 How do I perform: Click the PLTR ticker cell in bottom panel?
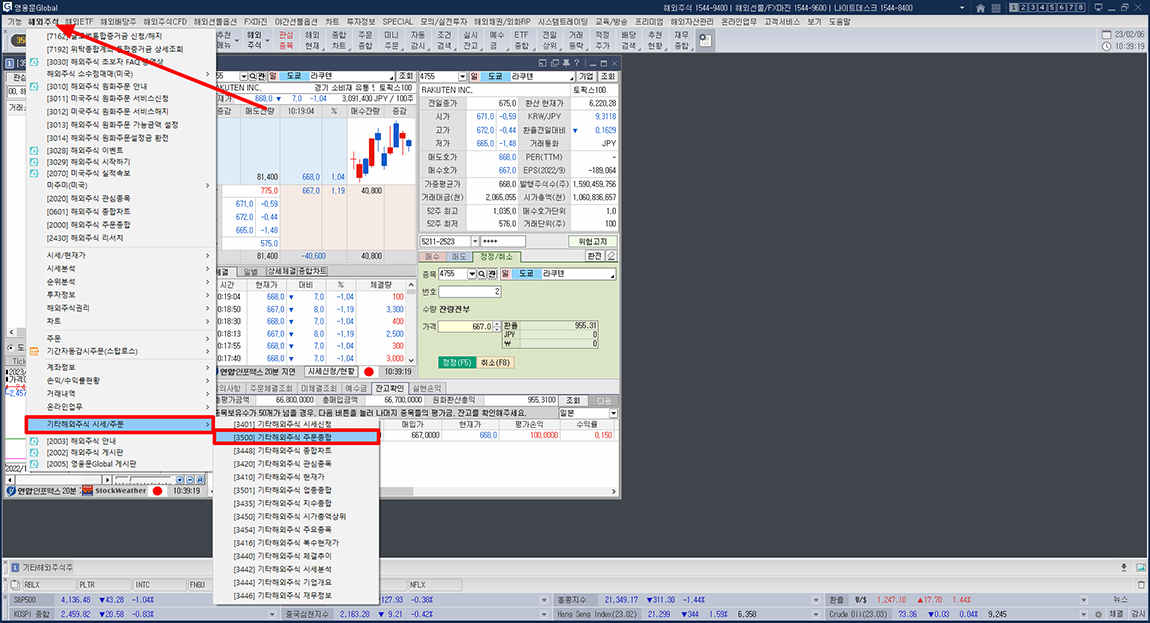105,585
